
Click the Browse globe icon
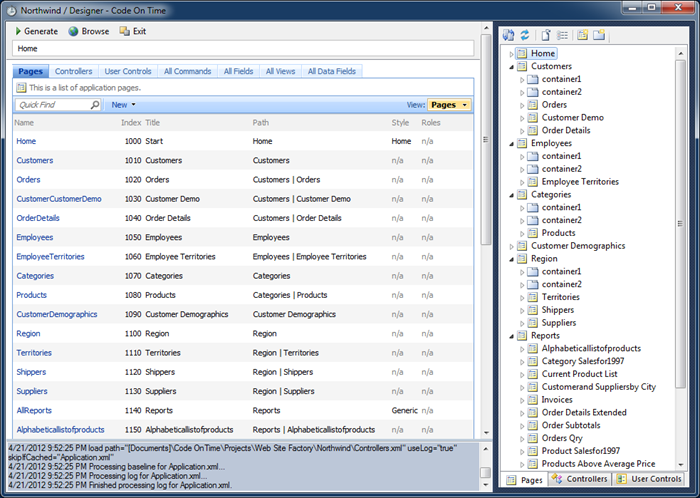(x=73, y=31)
